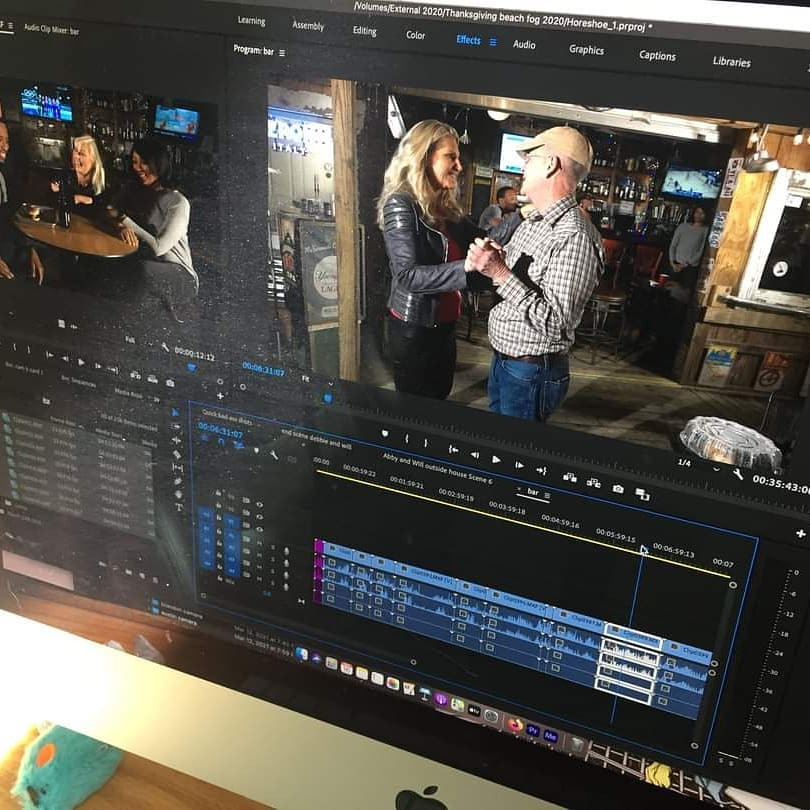Click the Export Frame camera icon in Program monitor
This screenshot has width=810, height=810.
pyautogui.click(x=618, y=489)
